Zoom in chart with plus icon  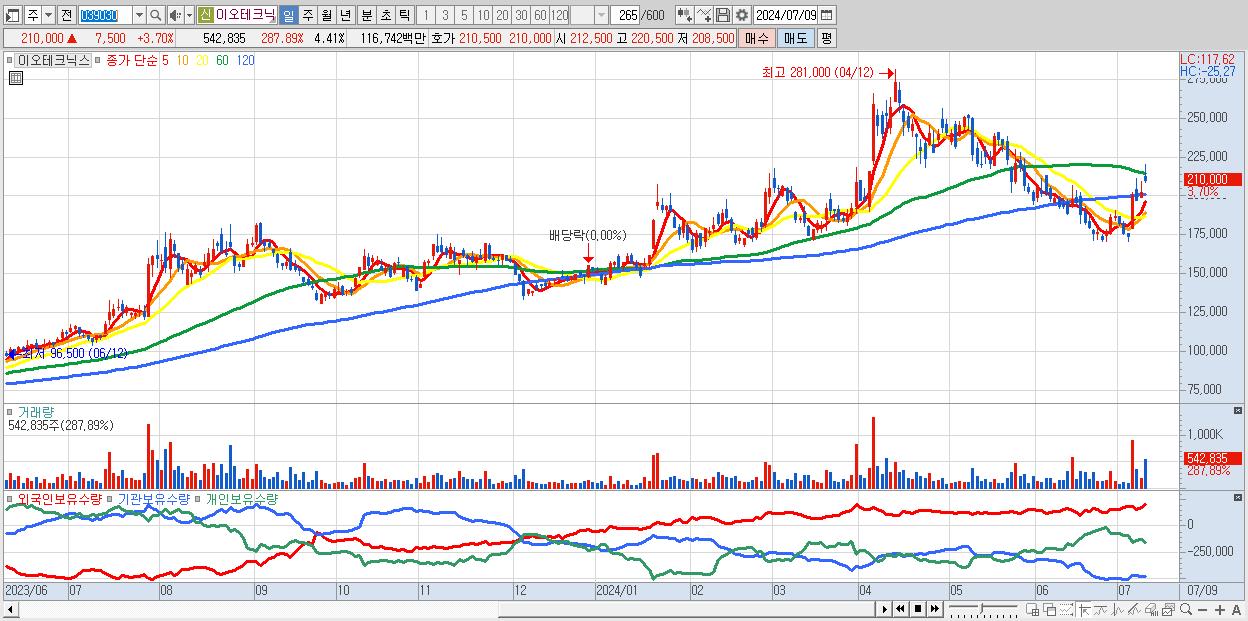(1219, 610)
